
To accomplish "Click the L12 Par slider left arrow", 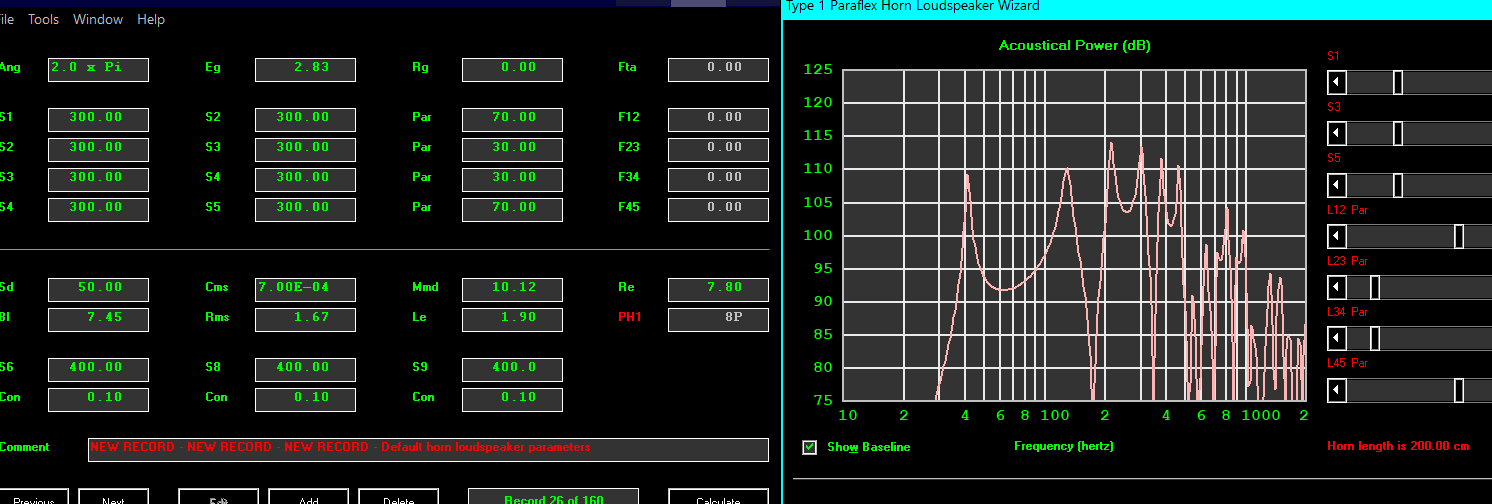I will 1337,236.
